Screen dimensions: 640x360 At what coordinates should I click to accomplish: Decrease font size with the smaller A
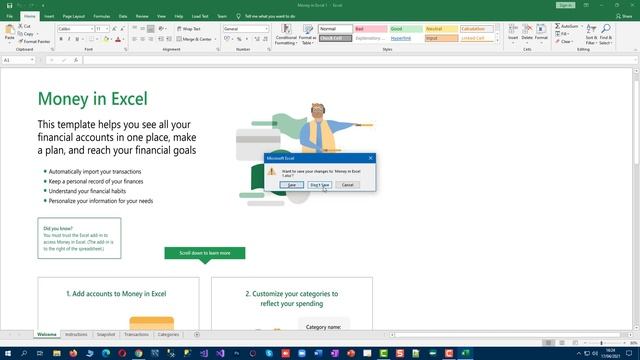coord(122,29)
